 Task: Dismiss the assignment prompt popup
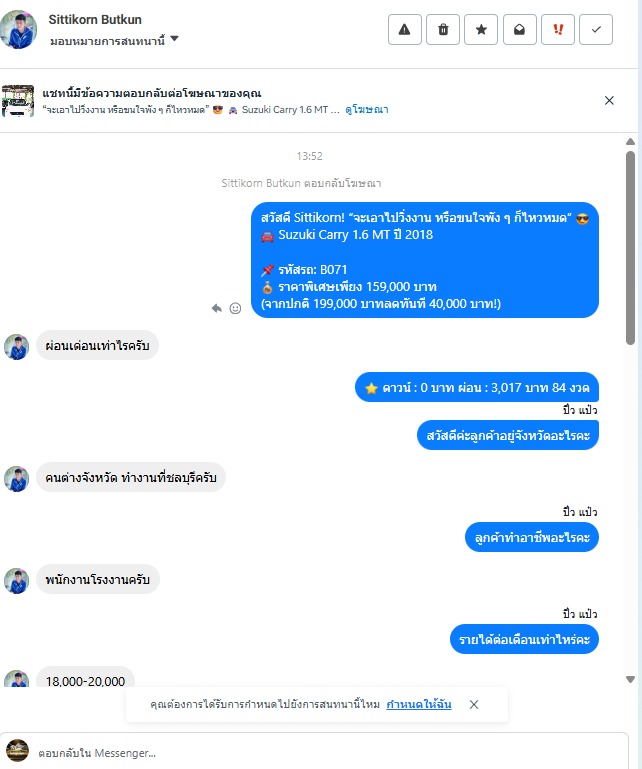tap(474, 705)
